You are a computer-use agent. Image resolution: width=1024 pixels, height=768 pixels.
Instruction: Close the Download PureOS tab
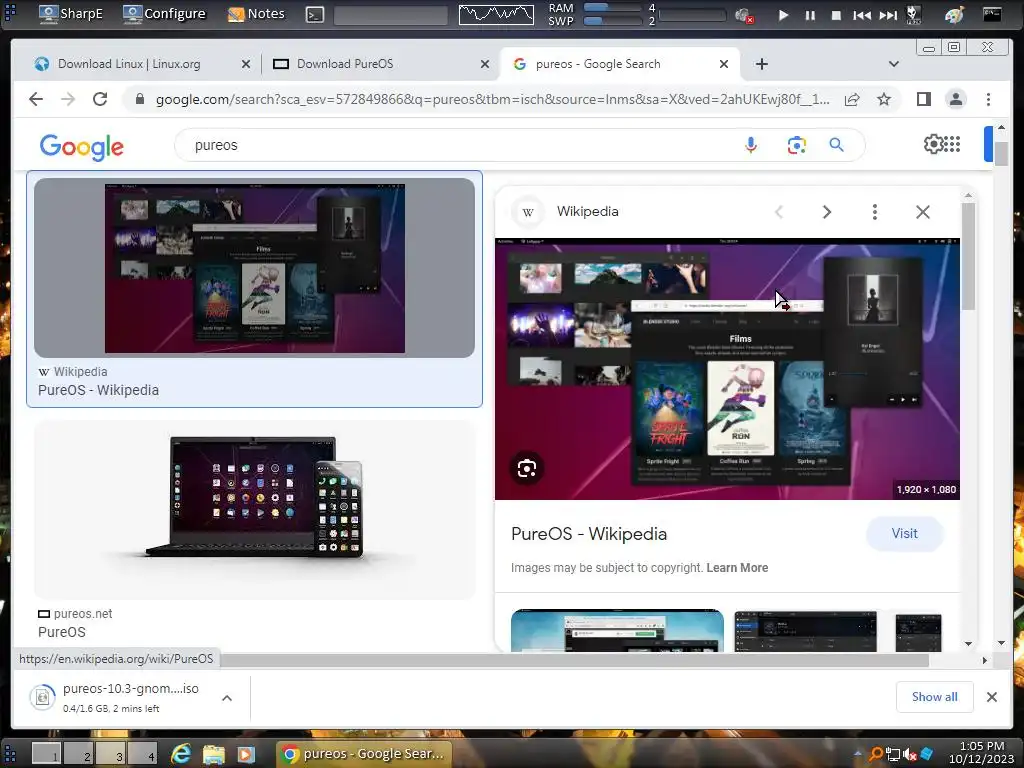pos(485,64)
